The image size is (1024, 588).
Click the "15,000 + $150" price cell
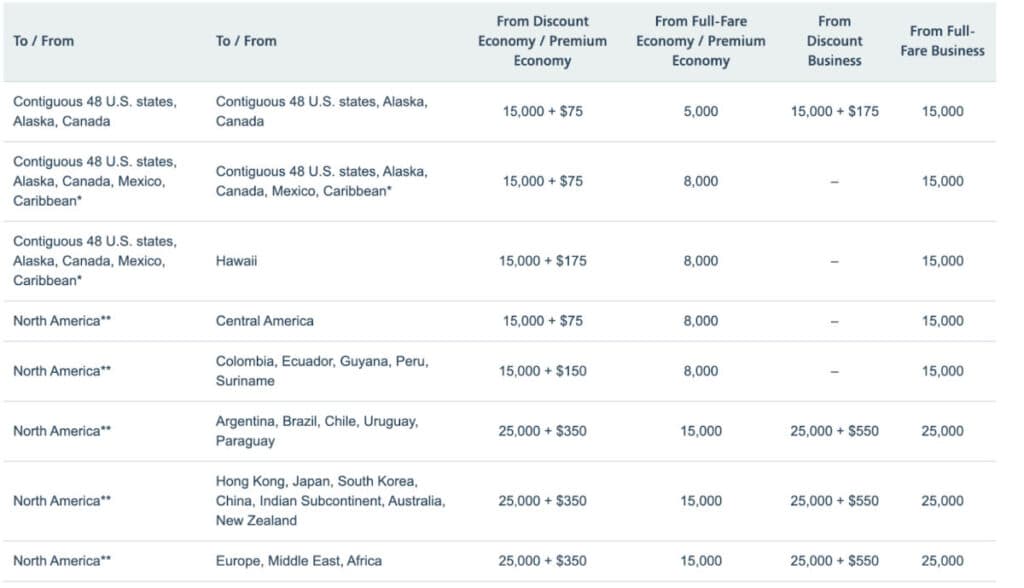coord(542,371)
